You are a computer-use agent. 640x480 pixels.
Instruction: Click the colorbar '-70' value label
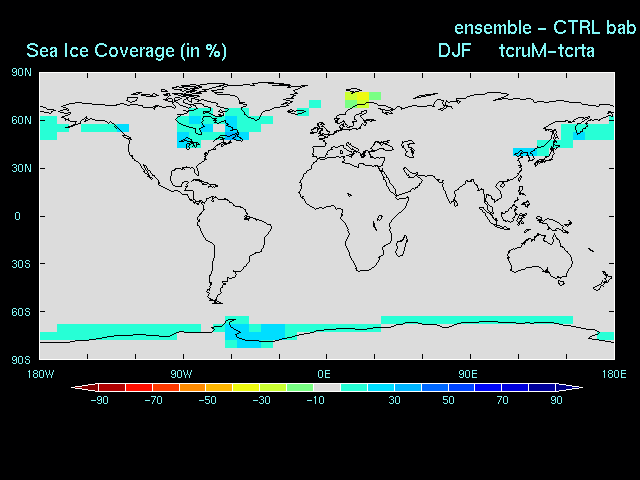click(x=153, y=400)
